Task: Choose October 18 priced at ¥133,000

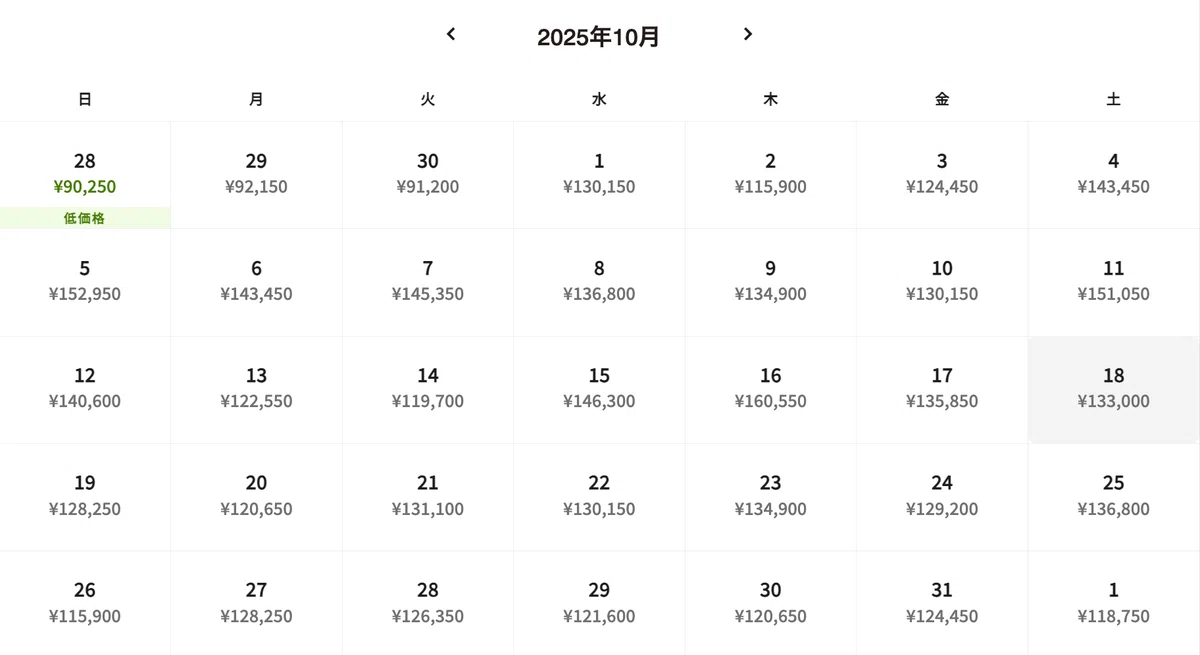Action: tap(1113, 390)
